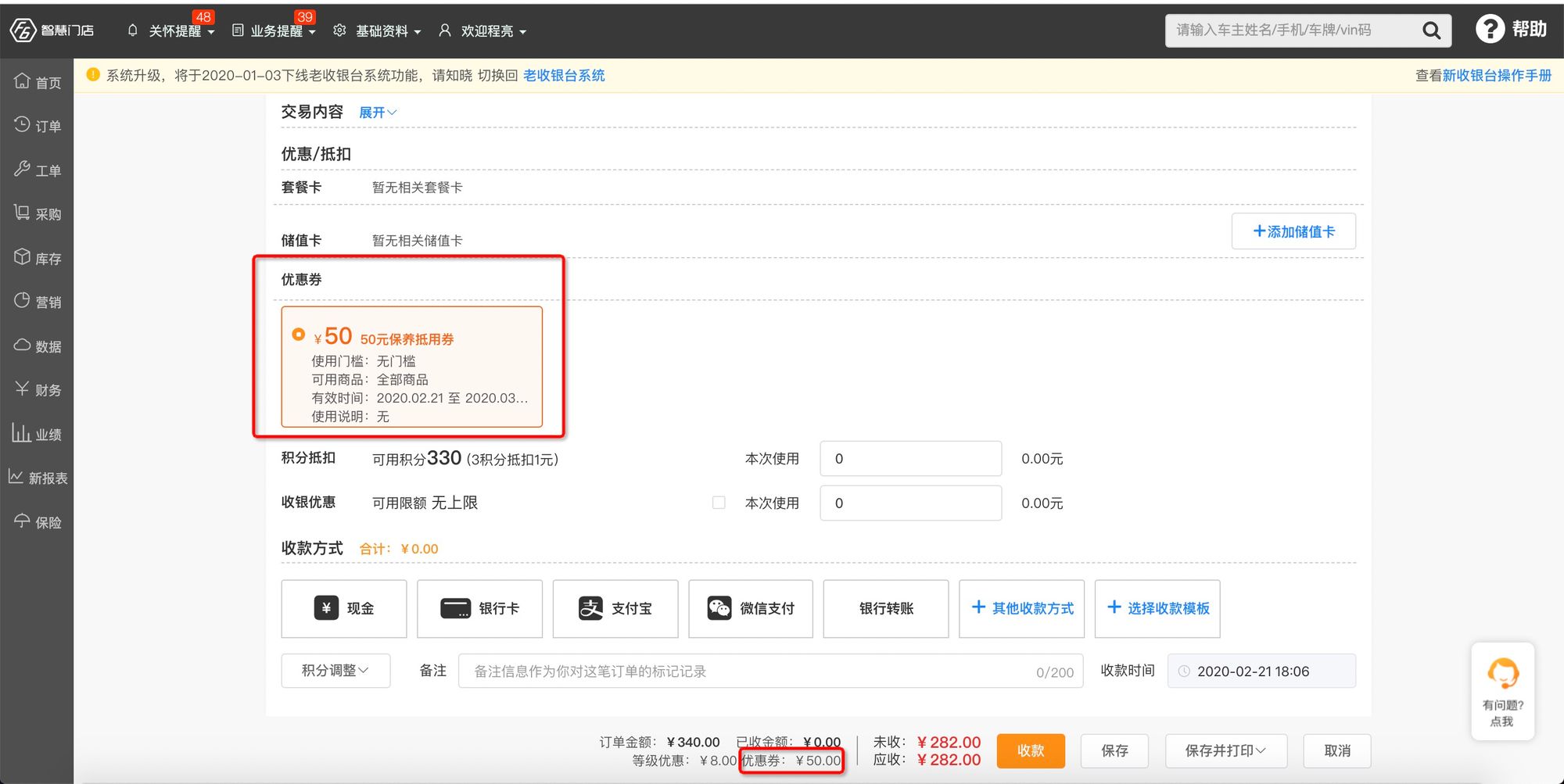Viewport: 1564px width, 784px height.
Task: Open 财务 in the sidebar
Action: tap(37, 389)
